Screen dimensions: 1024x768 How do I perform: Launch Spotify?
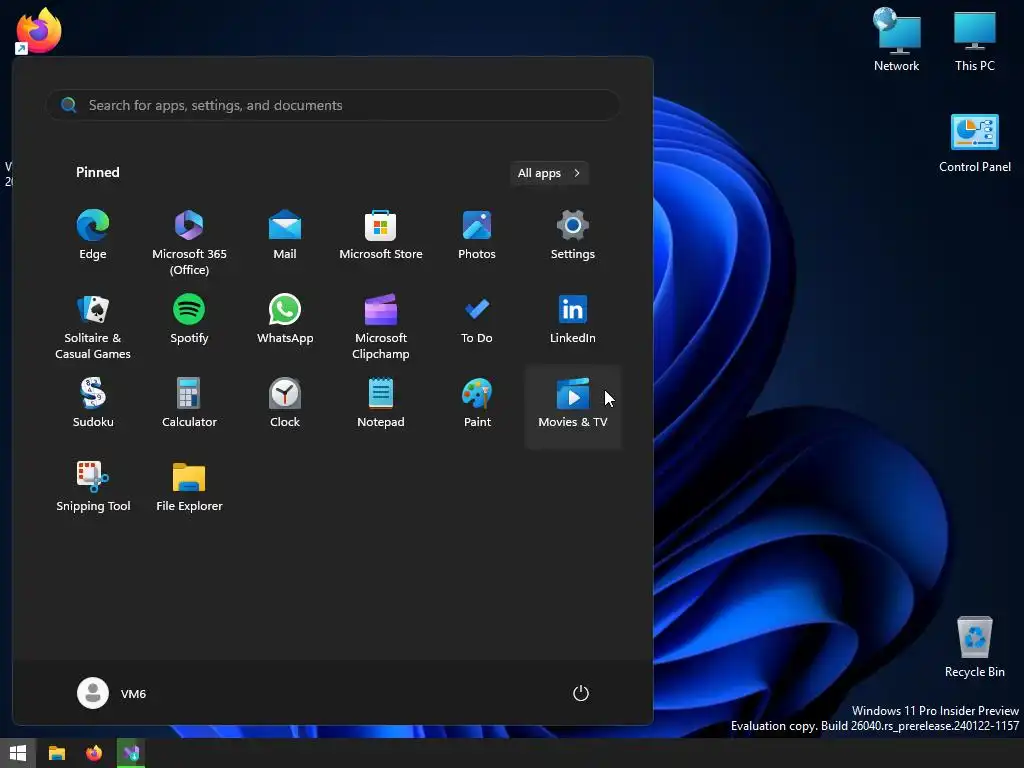(x=189, y=319)
